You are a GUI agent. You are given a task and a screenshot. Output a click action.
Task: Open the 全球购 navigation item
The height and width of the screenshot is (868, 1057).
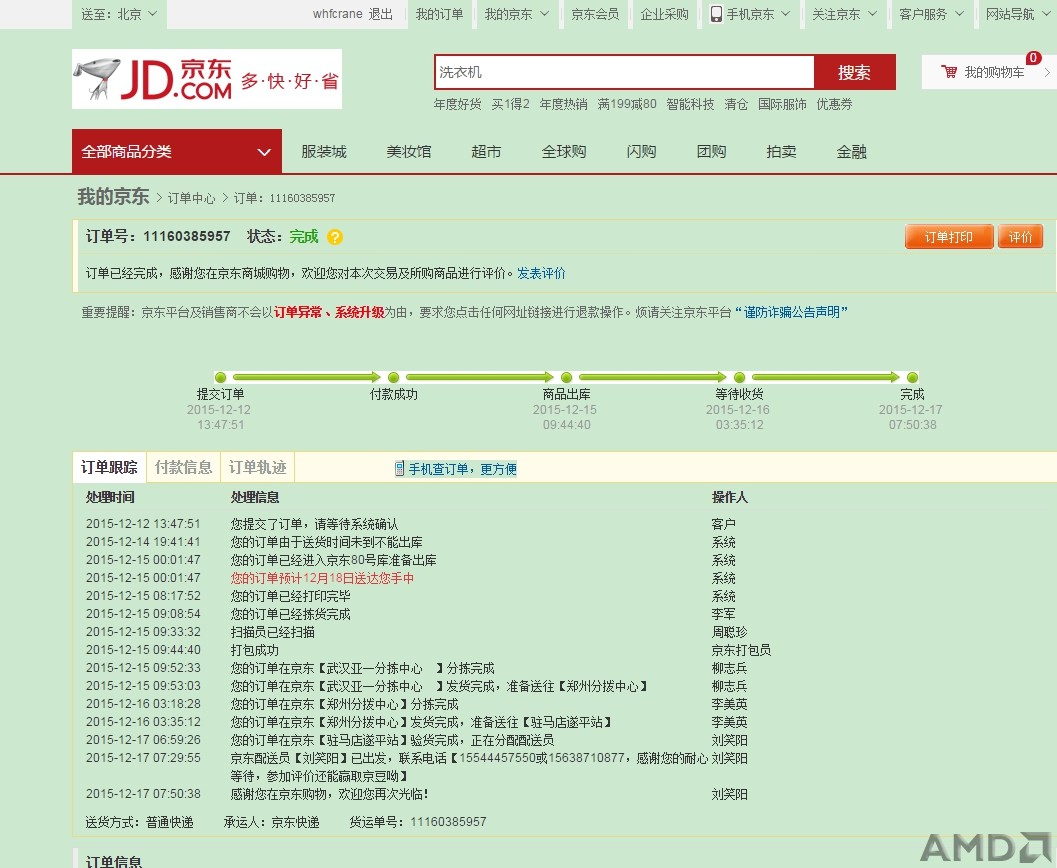[x=564, y=152]
